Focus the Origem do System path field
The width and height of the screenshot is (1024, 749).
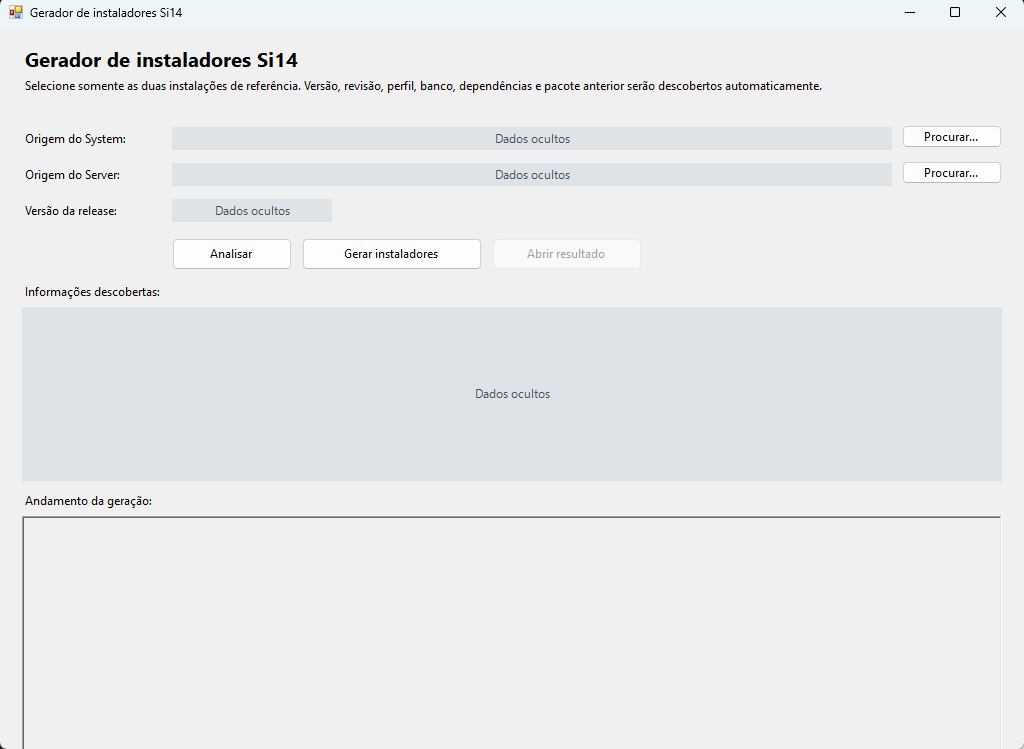[x=532, y=138]
